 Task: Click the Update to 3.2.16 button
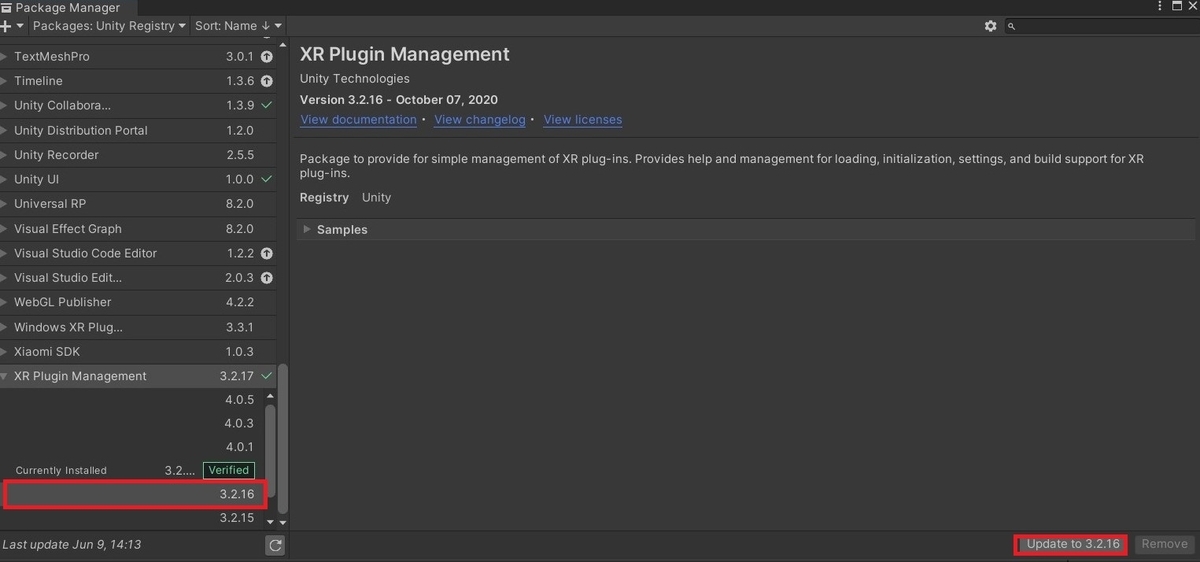(x=1071, y=544)
